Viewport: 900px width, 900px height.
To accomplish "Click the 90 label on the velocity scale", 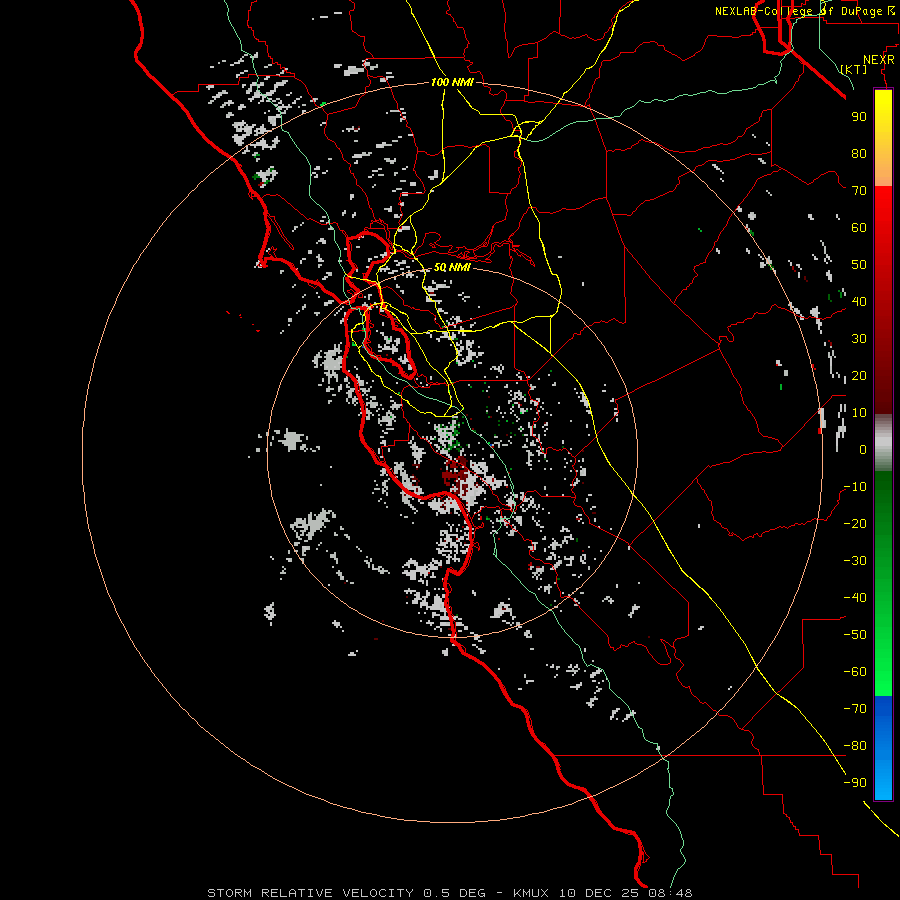I will (859, 117).
